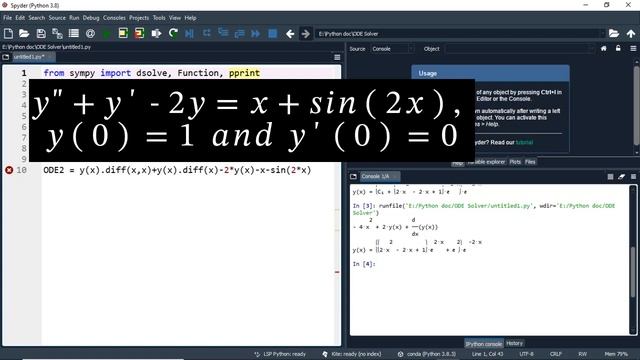Click the IPython console vertical scrollbar
The image size is (640, 360).
tap(633, 271)
